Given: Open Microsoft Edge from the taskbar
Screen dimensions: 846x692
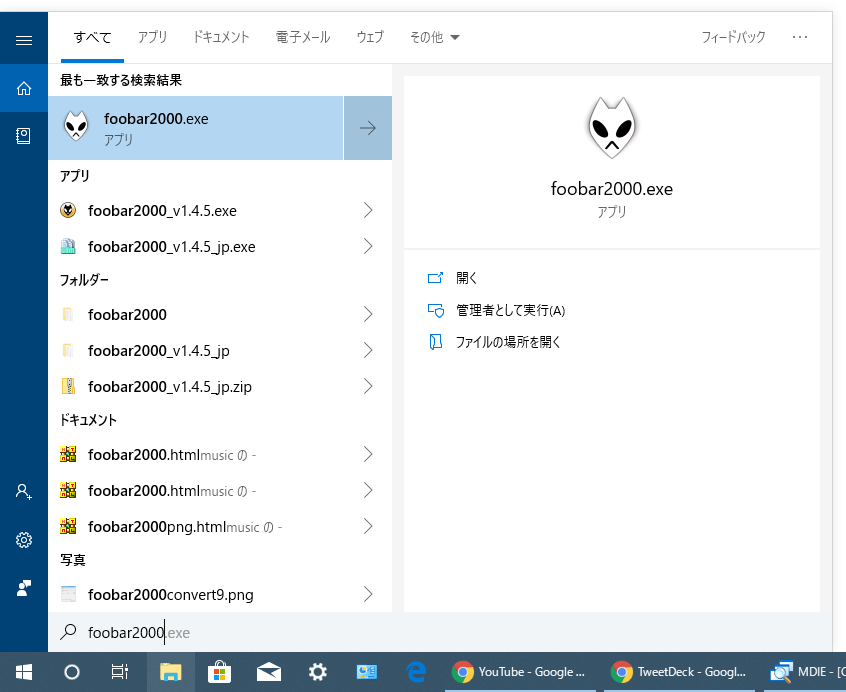Looking at the screenshot, I should [x=416, y=672].
